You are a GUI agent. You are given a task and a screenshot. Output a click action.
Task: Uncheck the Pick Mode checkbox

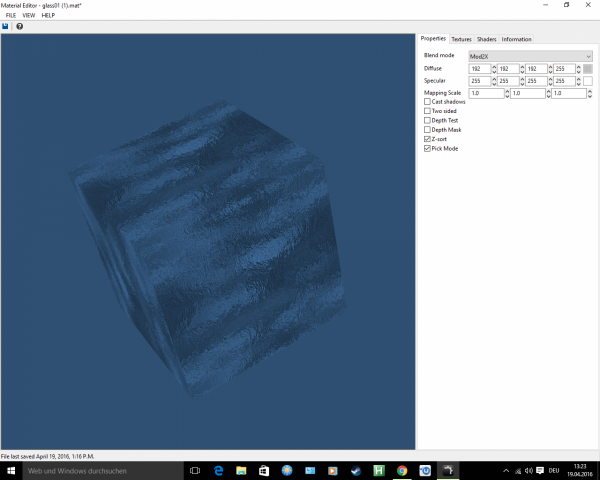pos(427,149)
